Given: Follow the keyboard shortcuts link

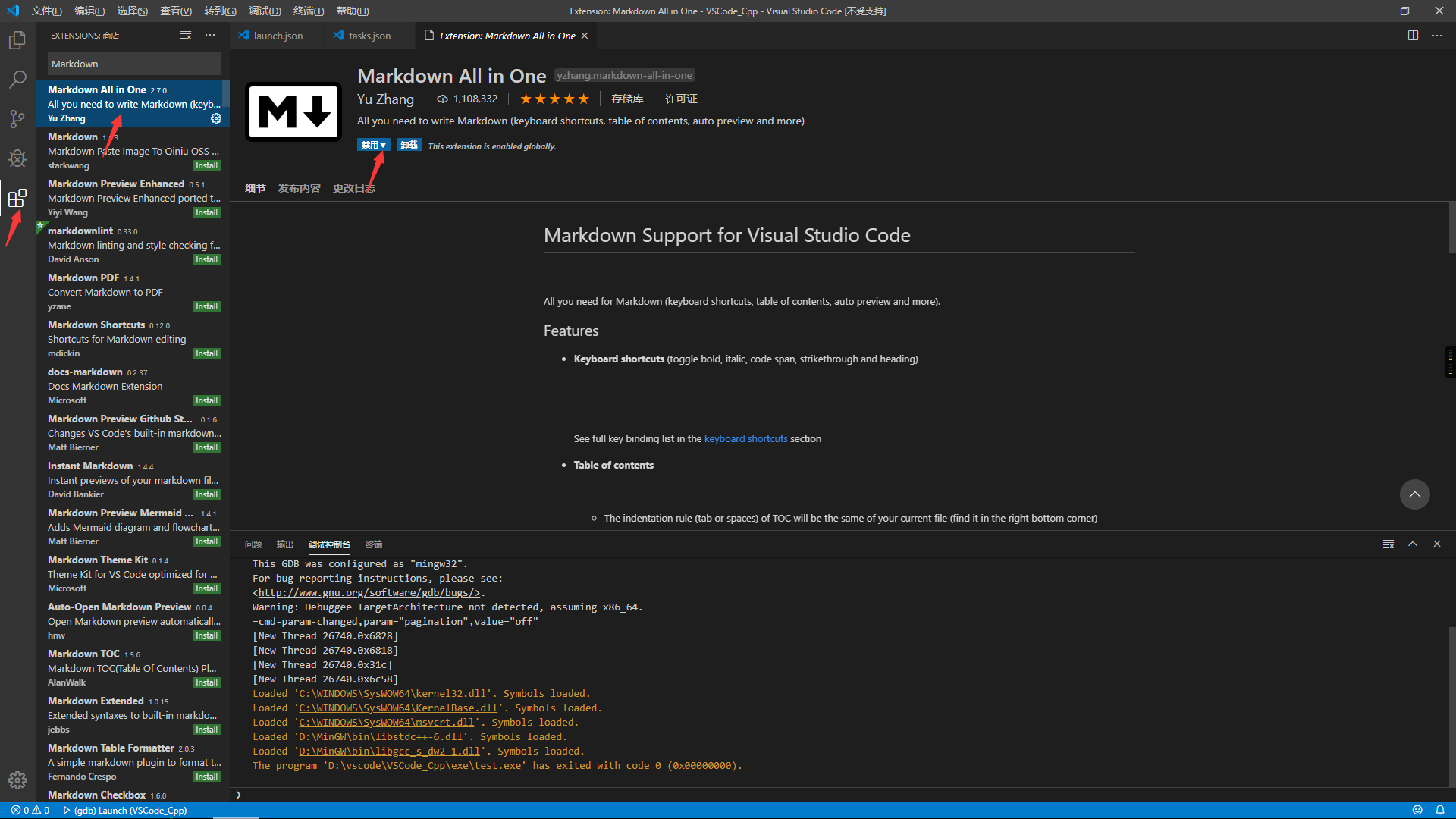Looking at the screenshot, I should pyautogui.click(x=745, y=438).
